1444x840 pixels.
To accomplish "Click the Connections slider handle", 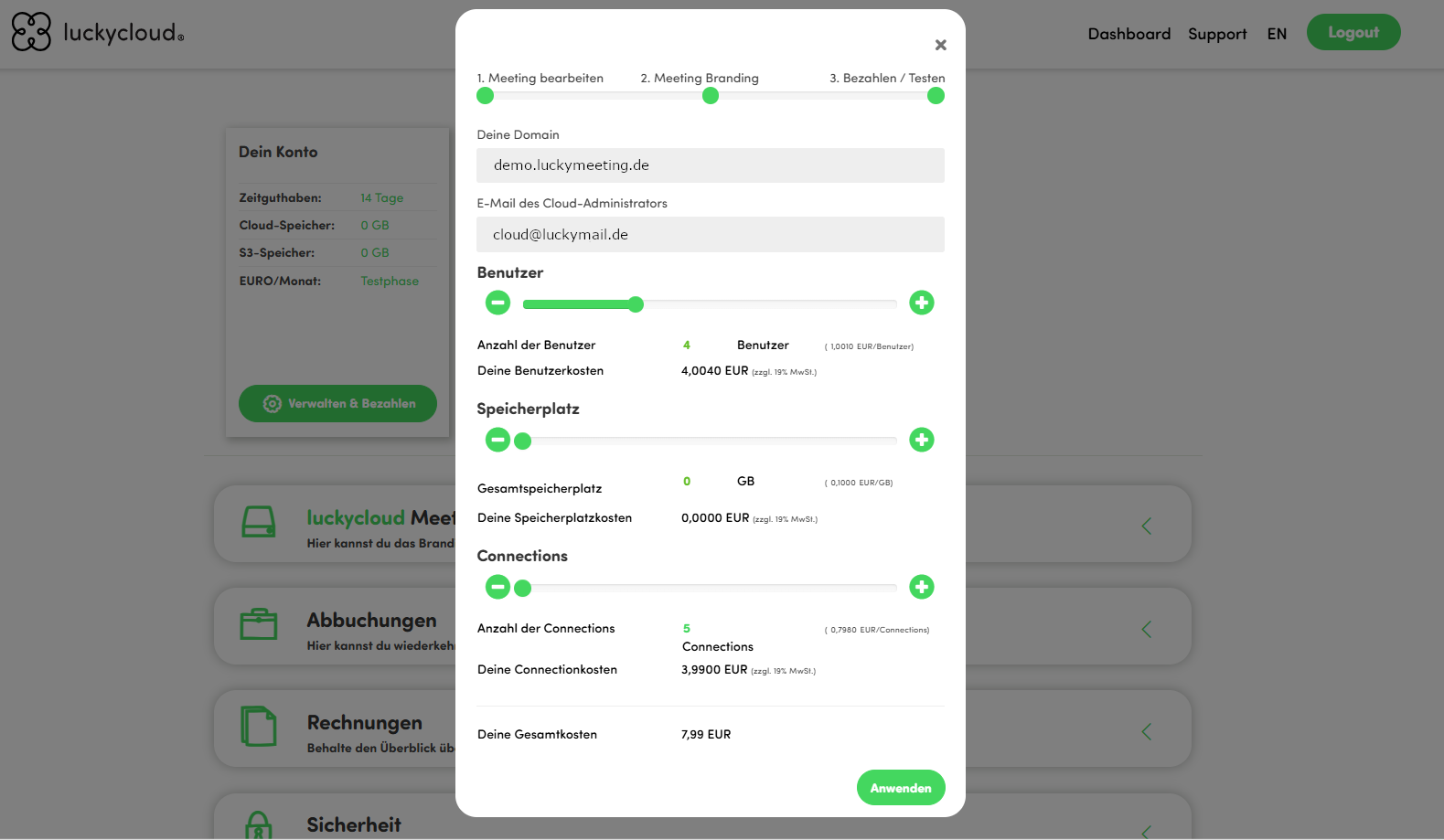I will (522, 589).
